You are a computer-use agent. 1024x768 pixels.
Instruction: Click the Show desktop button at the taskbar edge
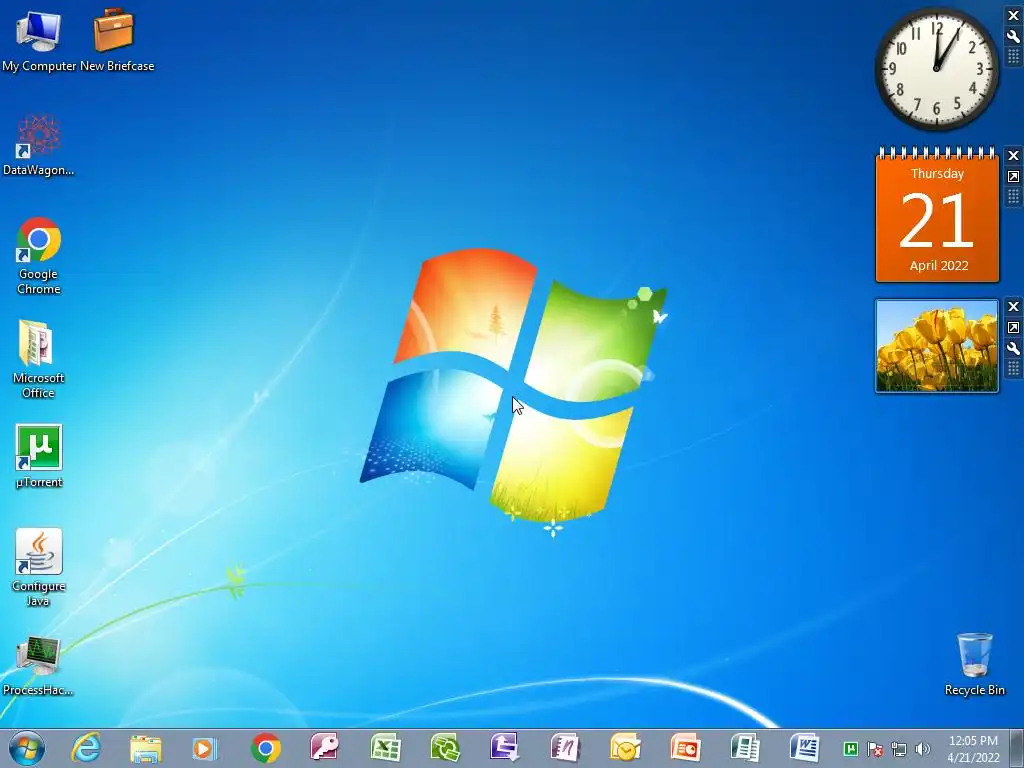tap(1017, 748)
